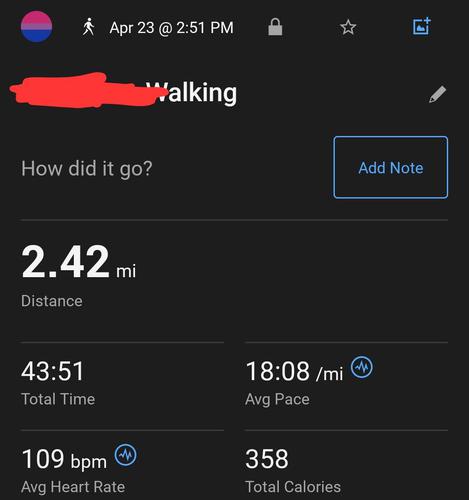Open info icon next to Avg Pace
Screen dimensions: 469x500
click(362, 367)
